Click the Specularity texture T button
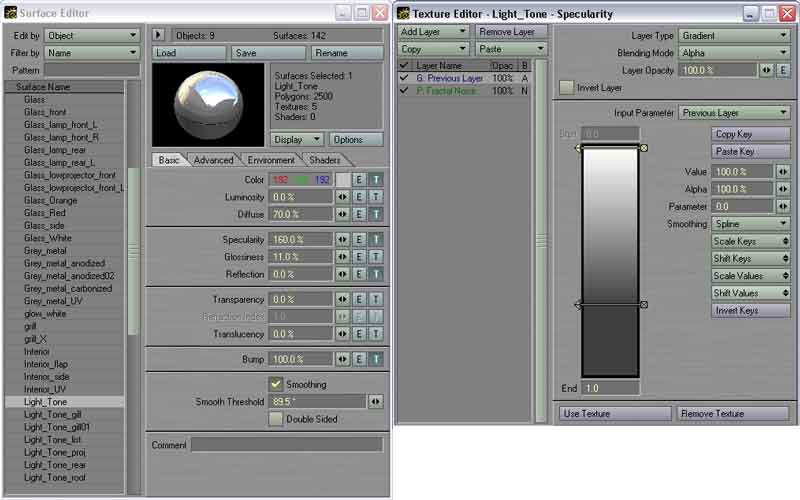Image resolution: width=800 pixels, height=500 pixels. click(376, 240)
